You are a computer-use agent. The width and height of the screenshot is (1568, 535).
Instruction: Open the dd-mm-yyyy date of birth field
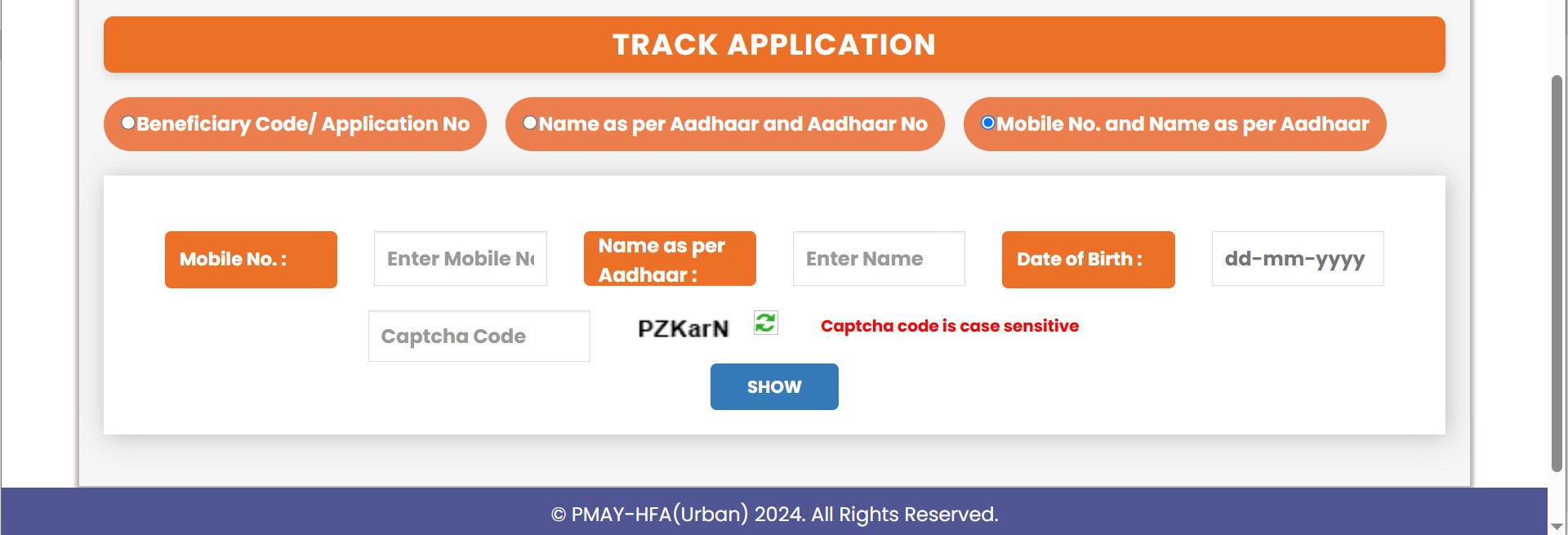click(1298, 259)
